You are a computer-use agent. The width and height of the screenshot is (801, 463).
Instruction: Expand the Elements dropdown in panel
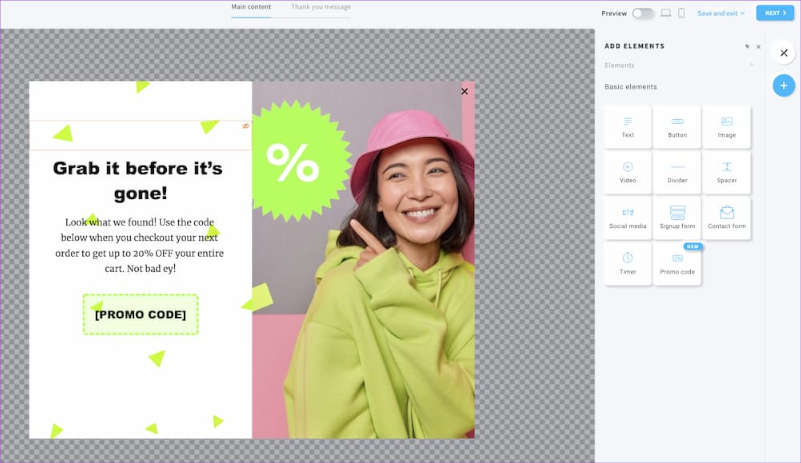click(x=678, y=65)
